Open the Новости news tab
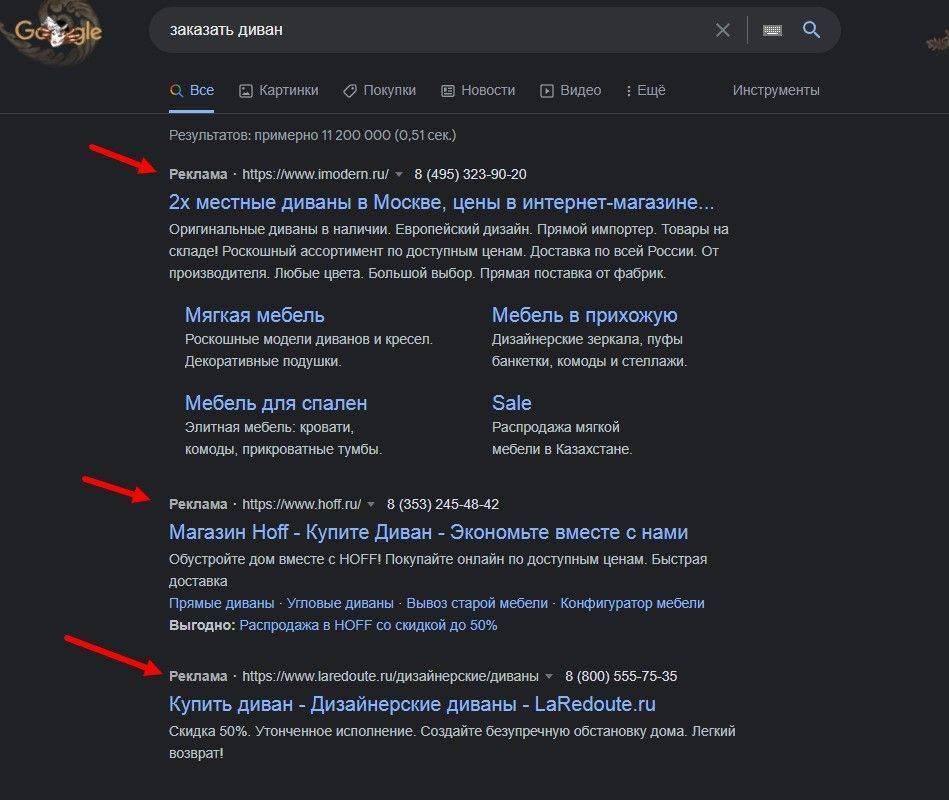The width and height of the screenshot is (949, 800). (478, 90)
